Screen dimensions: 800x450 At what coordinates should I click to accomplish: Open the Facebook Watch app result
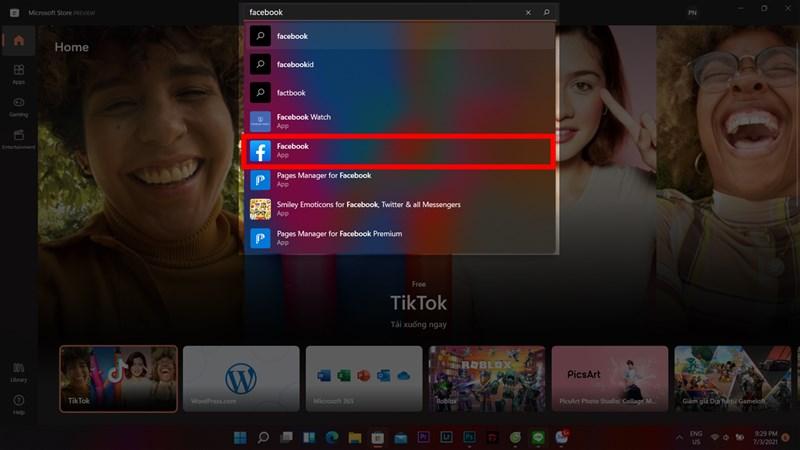pos(399,121)
